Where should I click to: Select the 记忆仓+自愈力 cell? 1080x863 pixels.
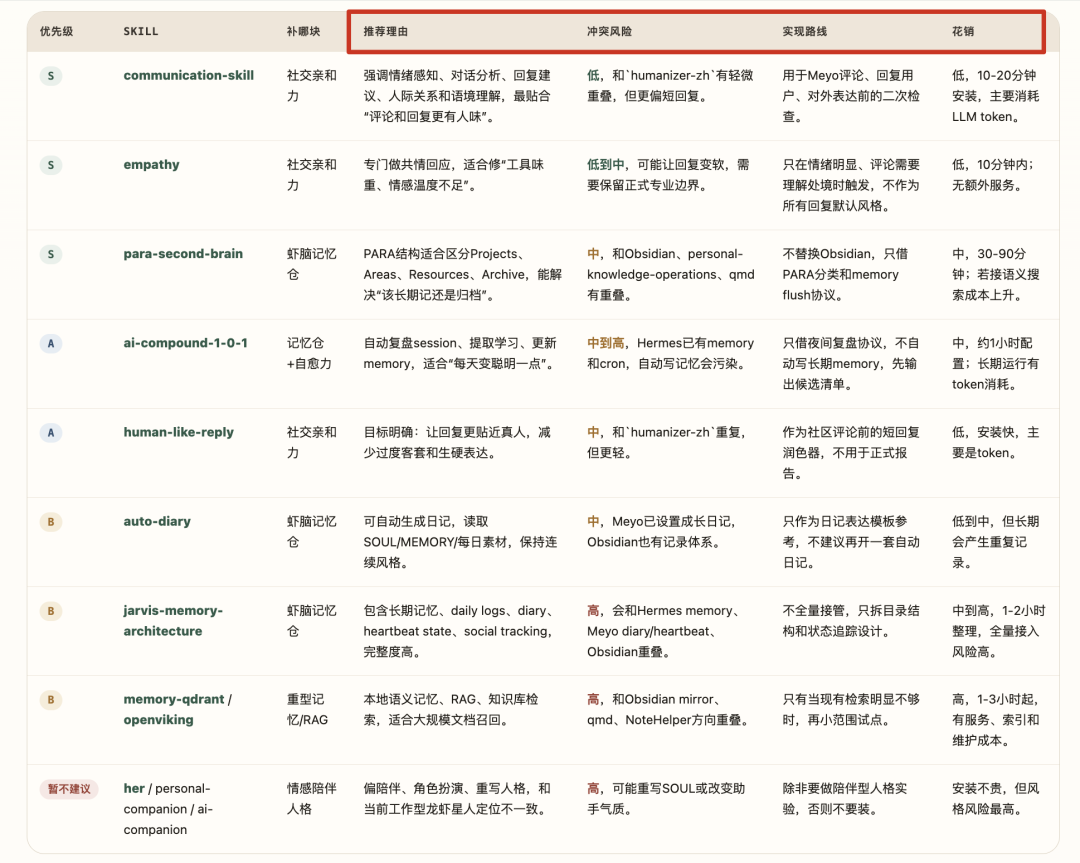tap(309, 353)
